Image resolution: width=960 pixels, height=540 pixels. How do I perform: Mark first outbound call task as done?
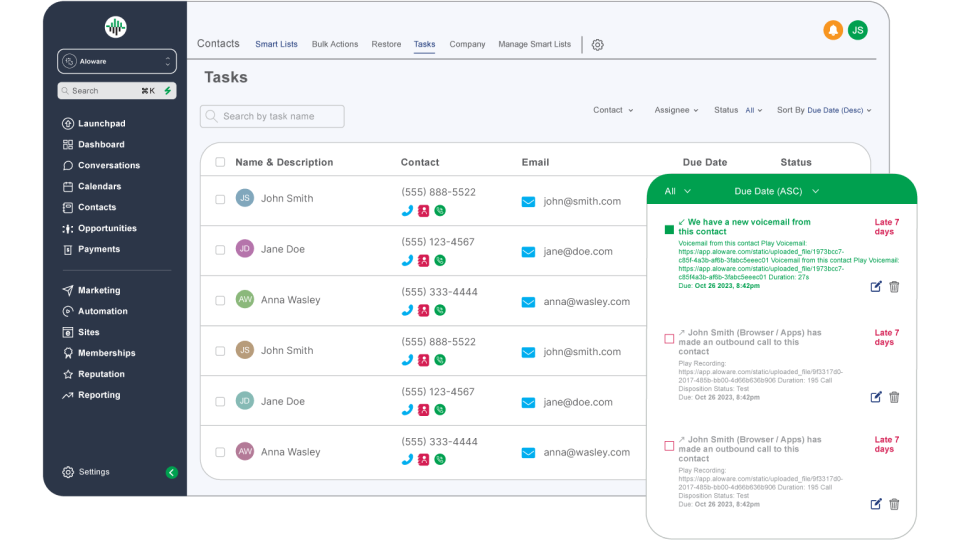pos(669,339)
